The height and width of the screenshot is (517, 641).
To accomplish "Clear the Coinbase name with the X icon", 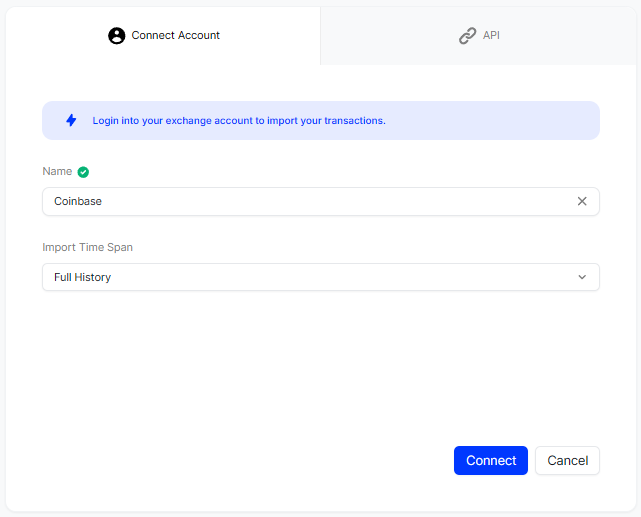I will pyautogui.click(x=582, y=201).
